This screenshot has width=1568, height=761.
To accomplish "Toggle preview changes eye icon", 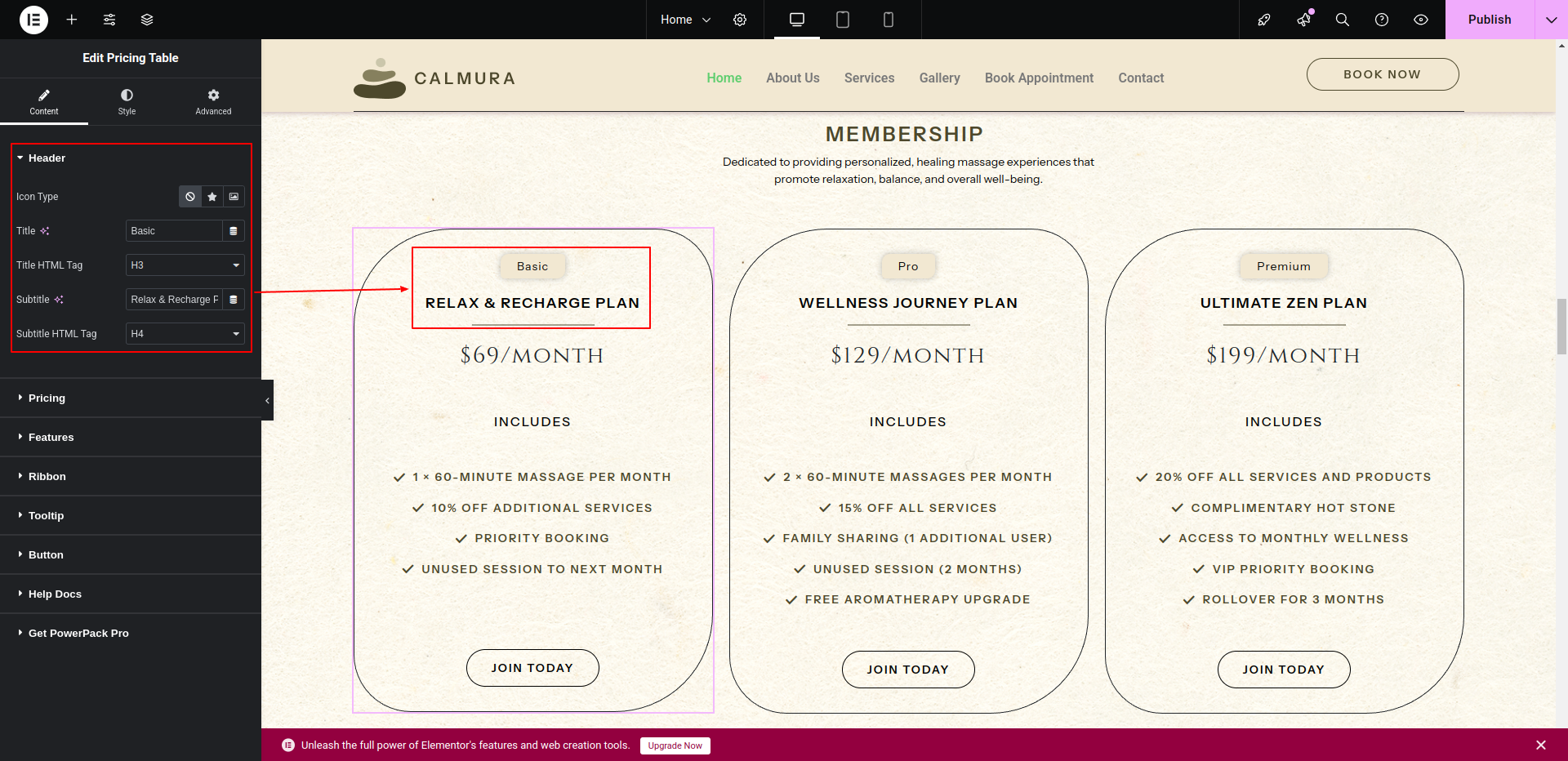I will (x=1421, y=20).
